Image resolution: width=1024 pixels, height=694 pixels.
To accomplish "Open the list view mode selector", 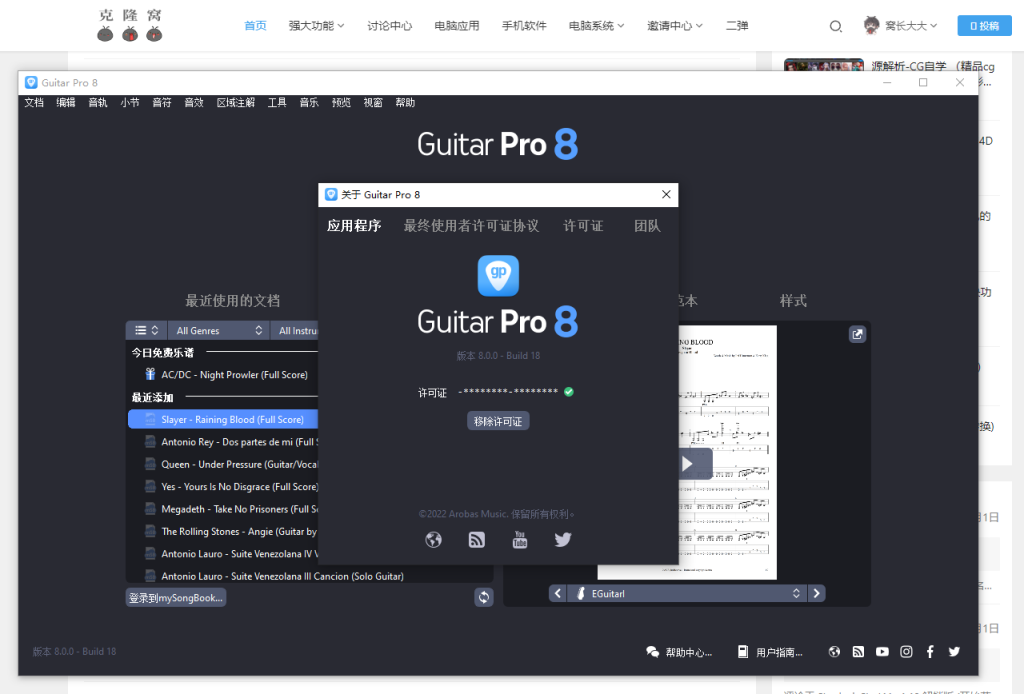I will [x=146, y=330].
